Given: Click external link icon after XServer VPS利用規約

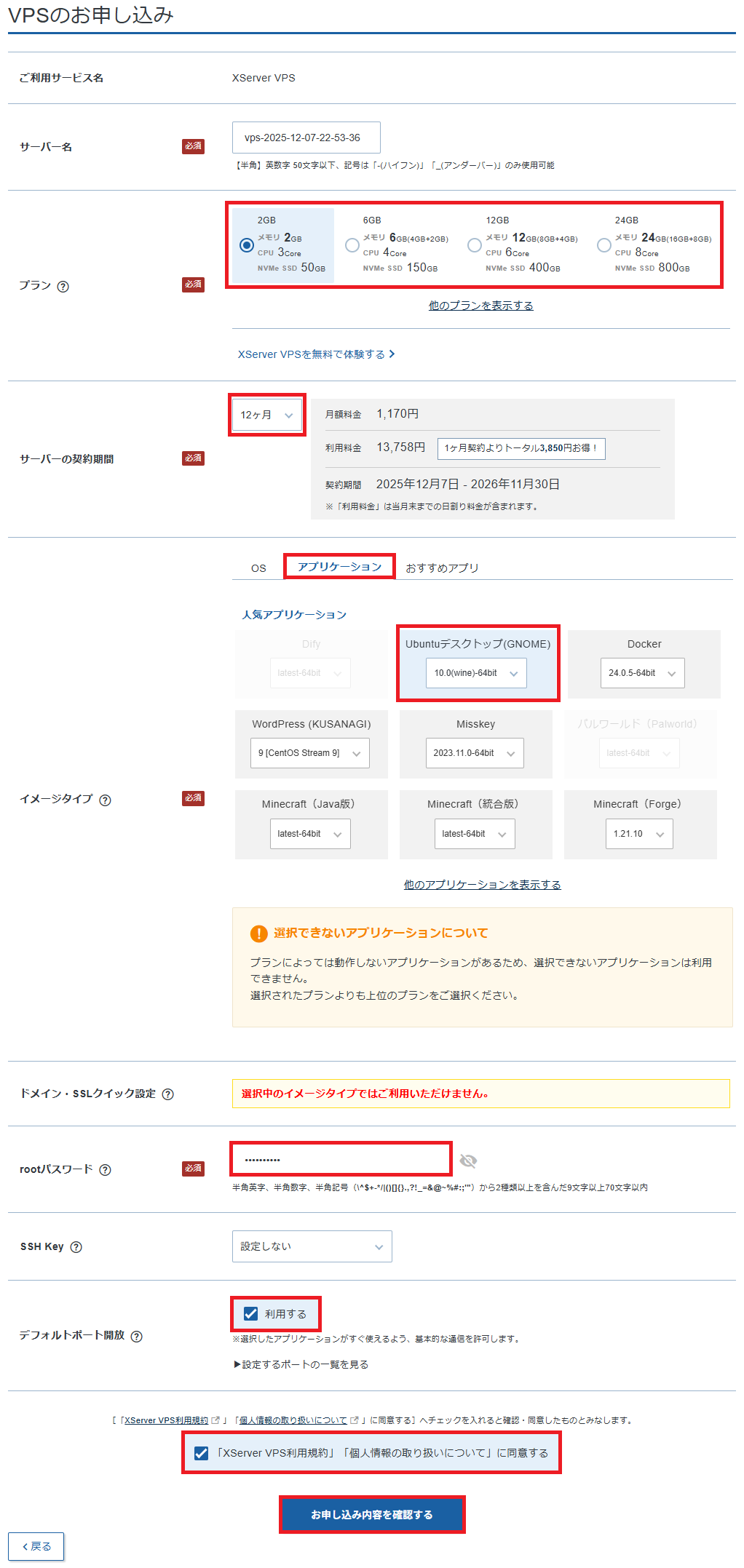Looking at the screenshot, I should (x=215, y=1420).
